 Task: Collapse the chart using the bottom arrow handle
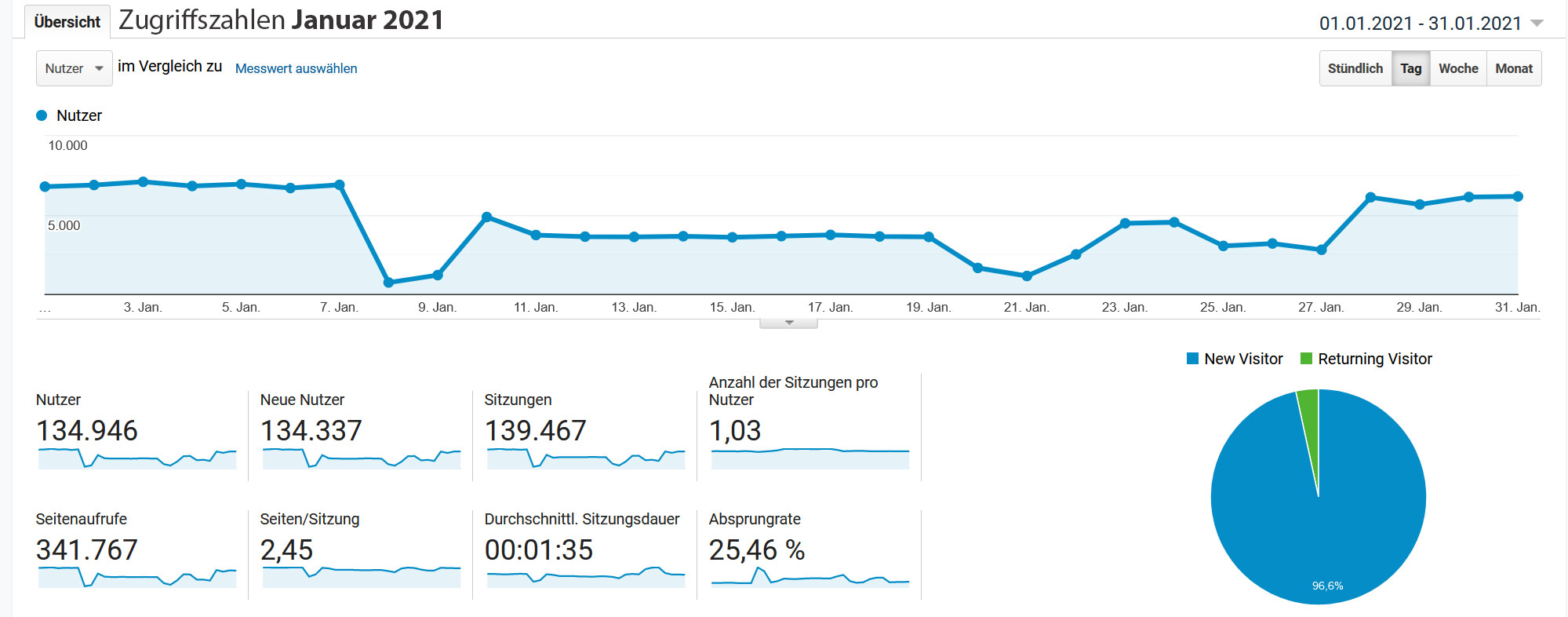pos(788,323)
